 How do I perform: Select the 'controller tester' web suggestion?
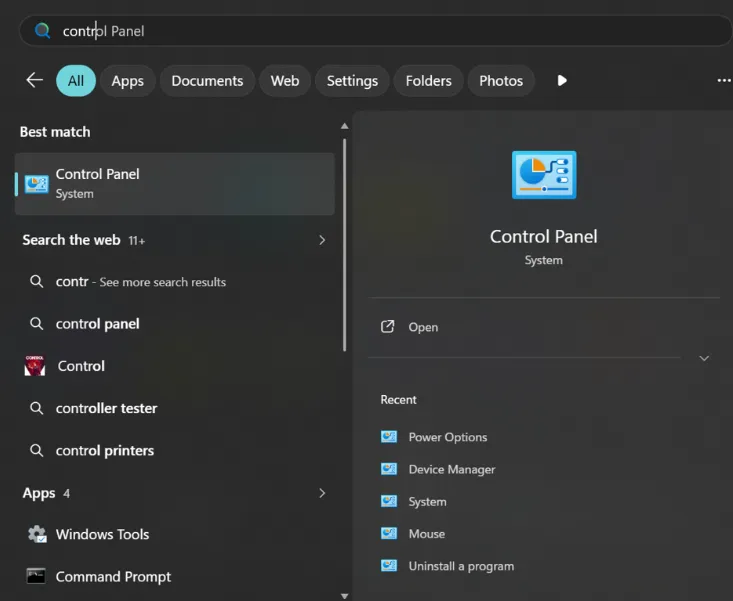tap(175, 408)
